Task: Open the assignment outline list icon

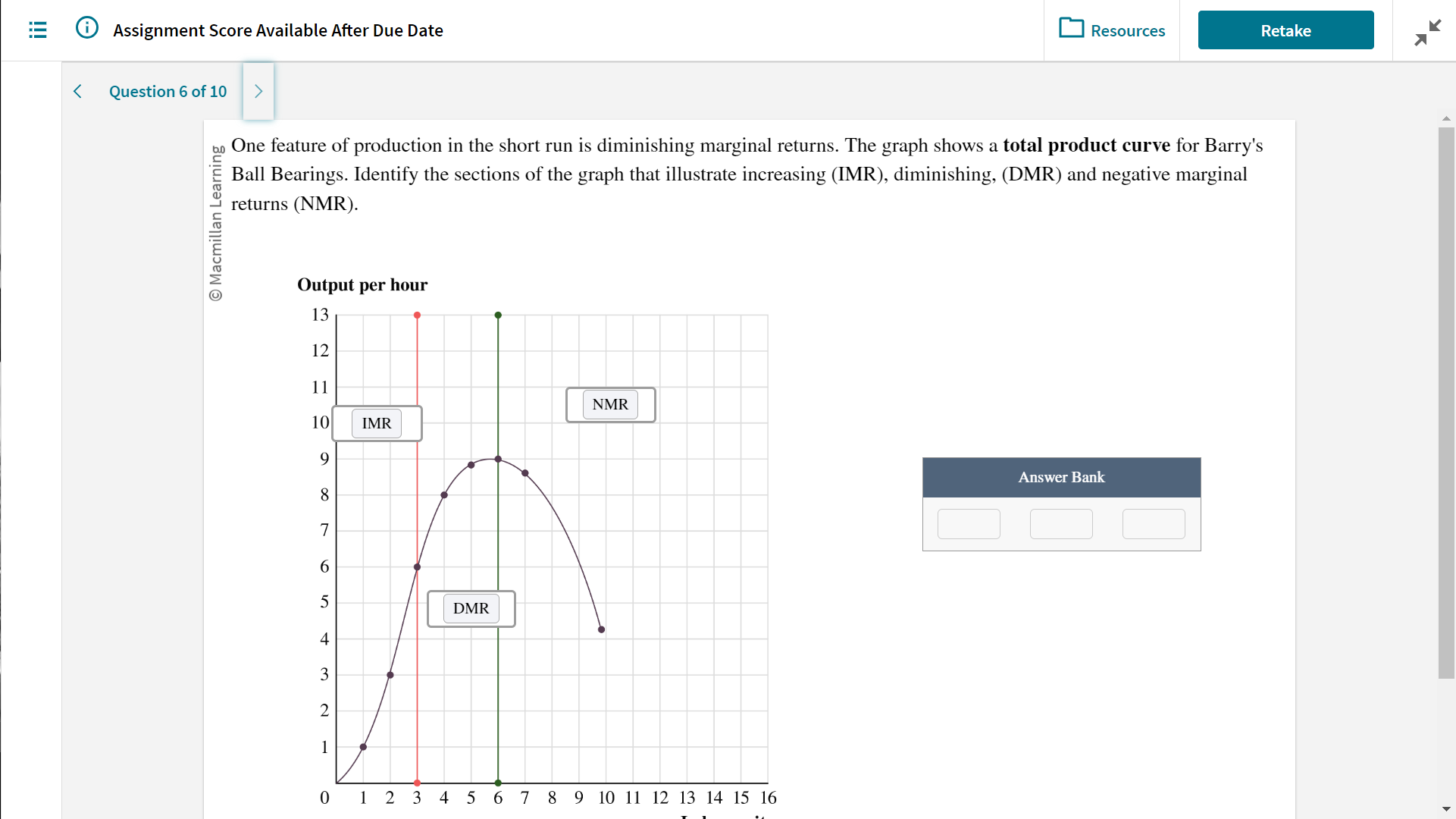Action: (x=36, y=30)
